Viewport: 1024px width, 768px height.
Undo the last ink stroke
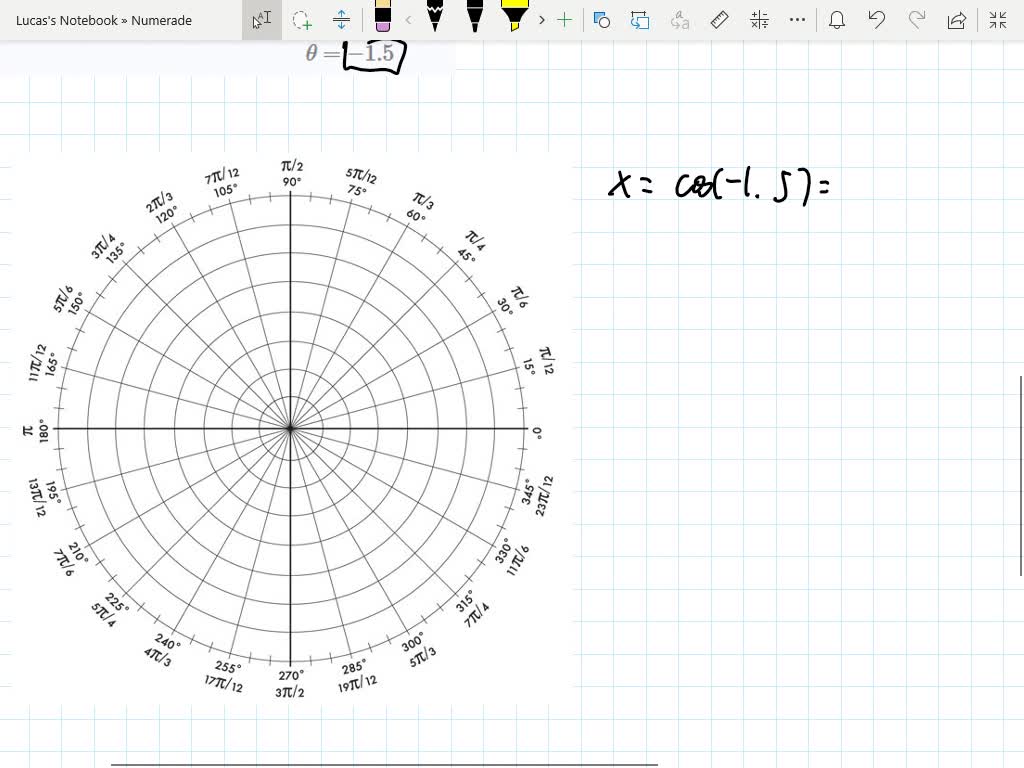point(876,20)
